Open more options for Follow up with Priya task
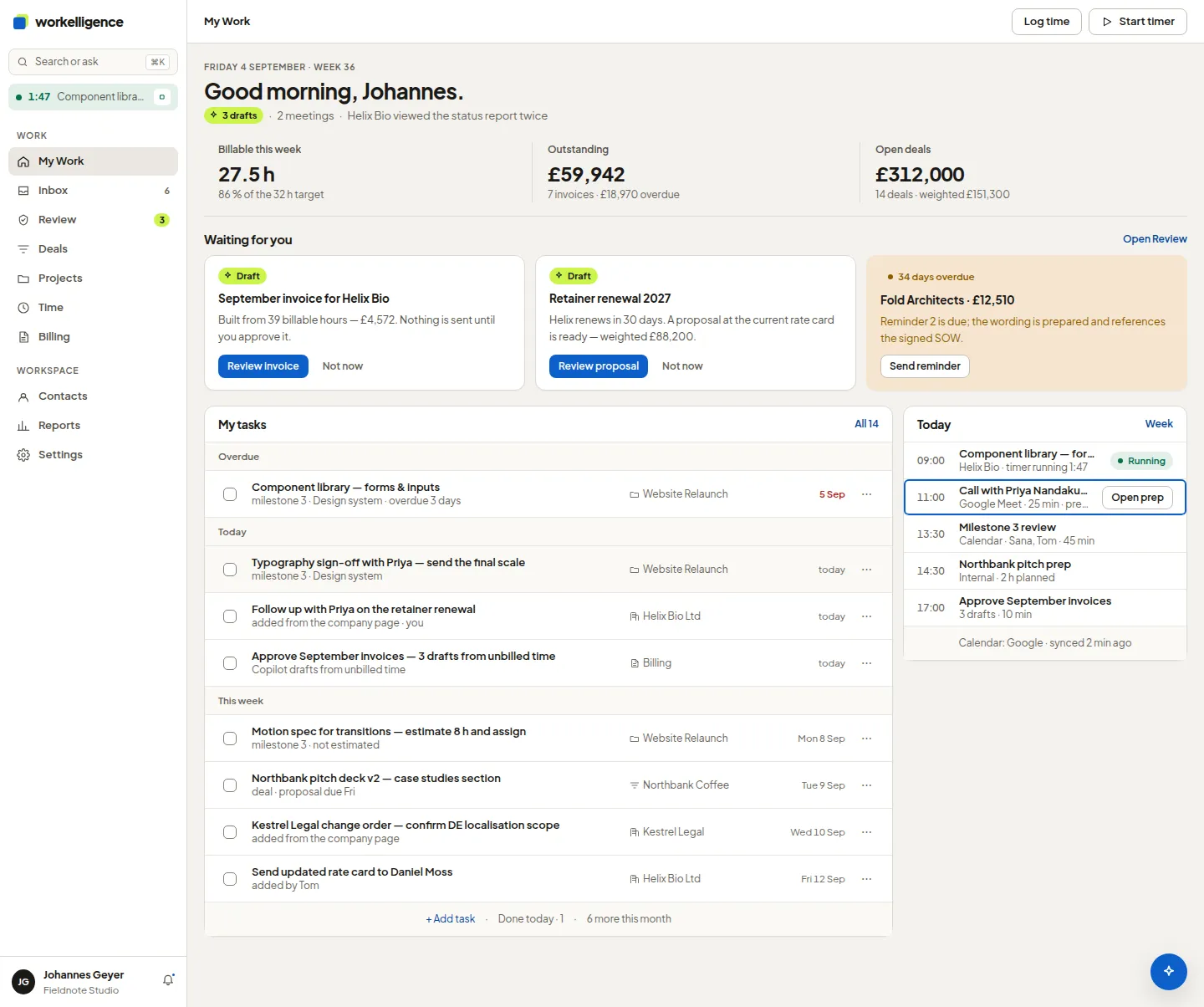Image resolution: width=1204 pixels, height=1007 pixels. pos(866,616)
